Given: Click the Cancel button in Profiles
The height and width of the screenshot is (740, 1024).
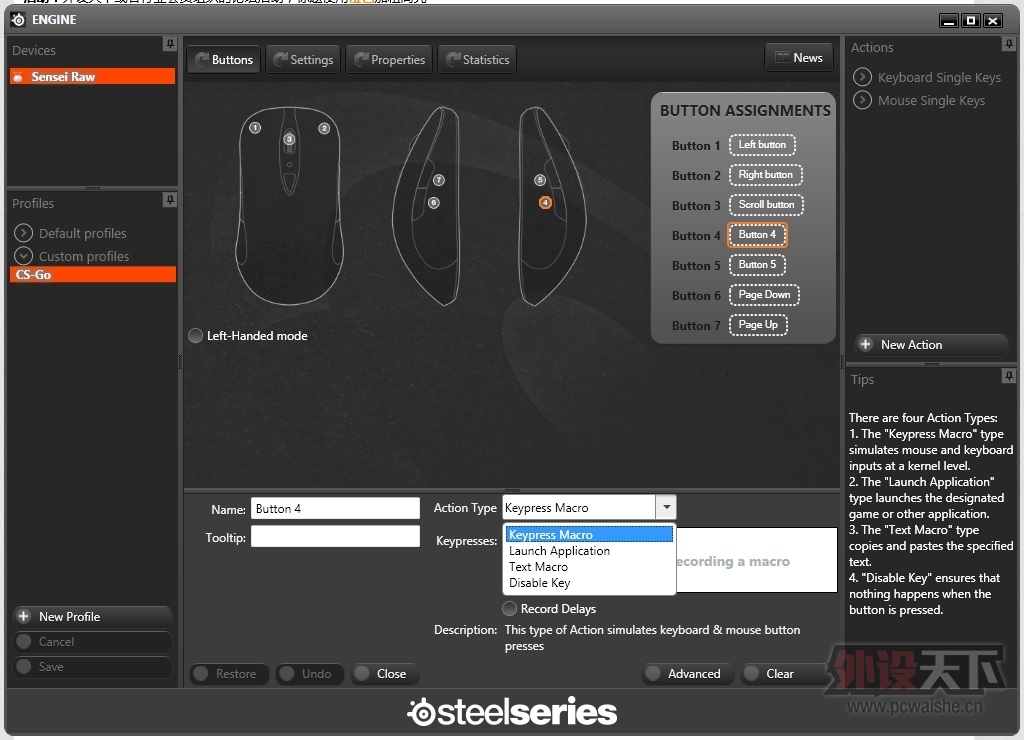Looking at the screenshot, I should (92, 641).
